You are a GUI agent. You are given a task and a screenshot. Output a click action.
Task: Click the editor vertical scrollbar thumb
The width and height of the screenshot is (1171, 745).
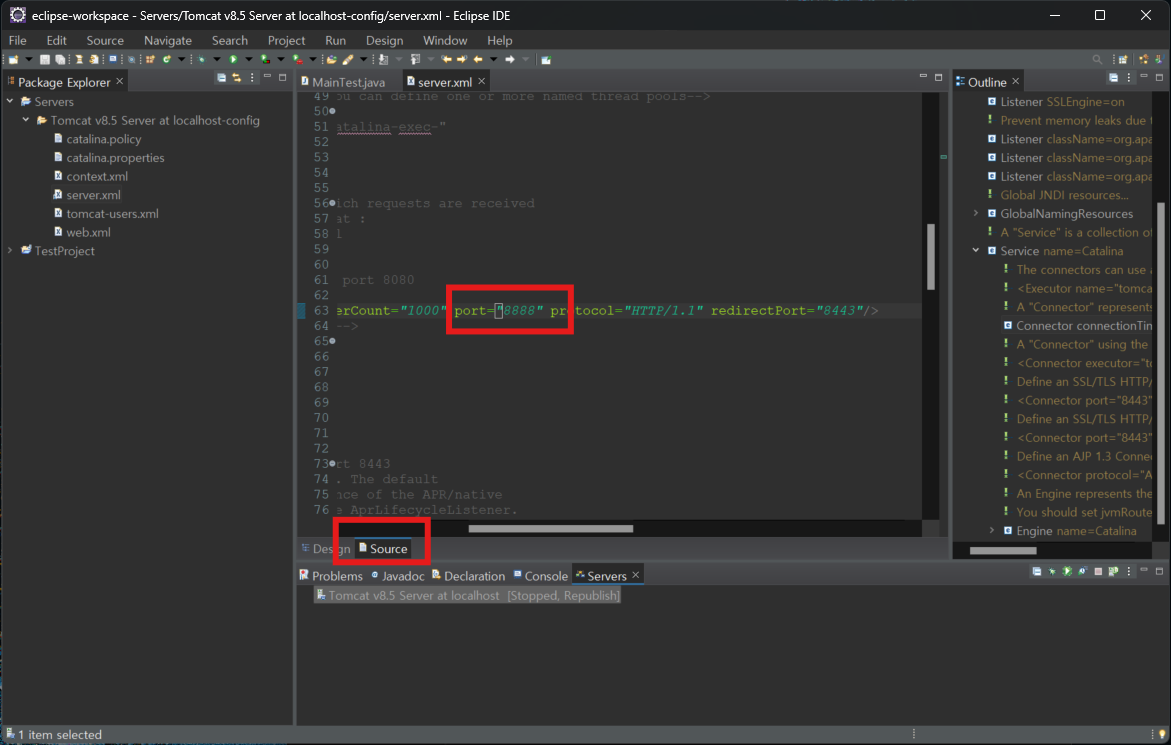931,256
